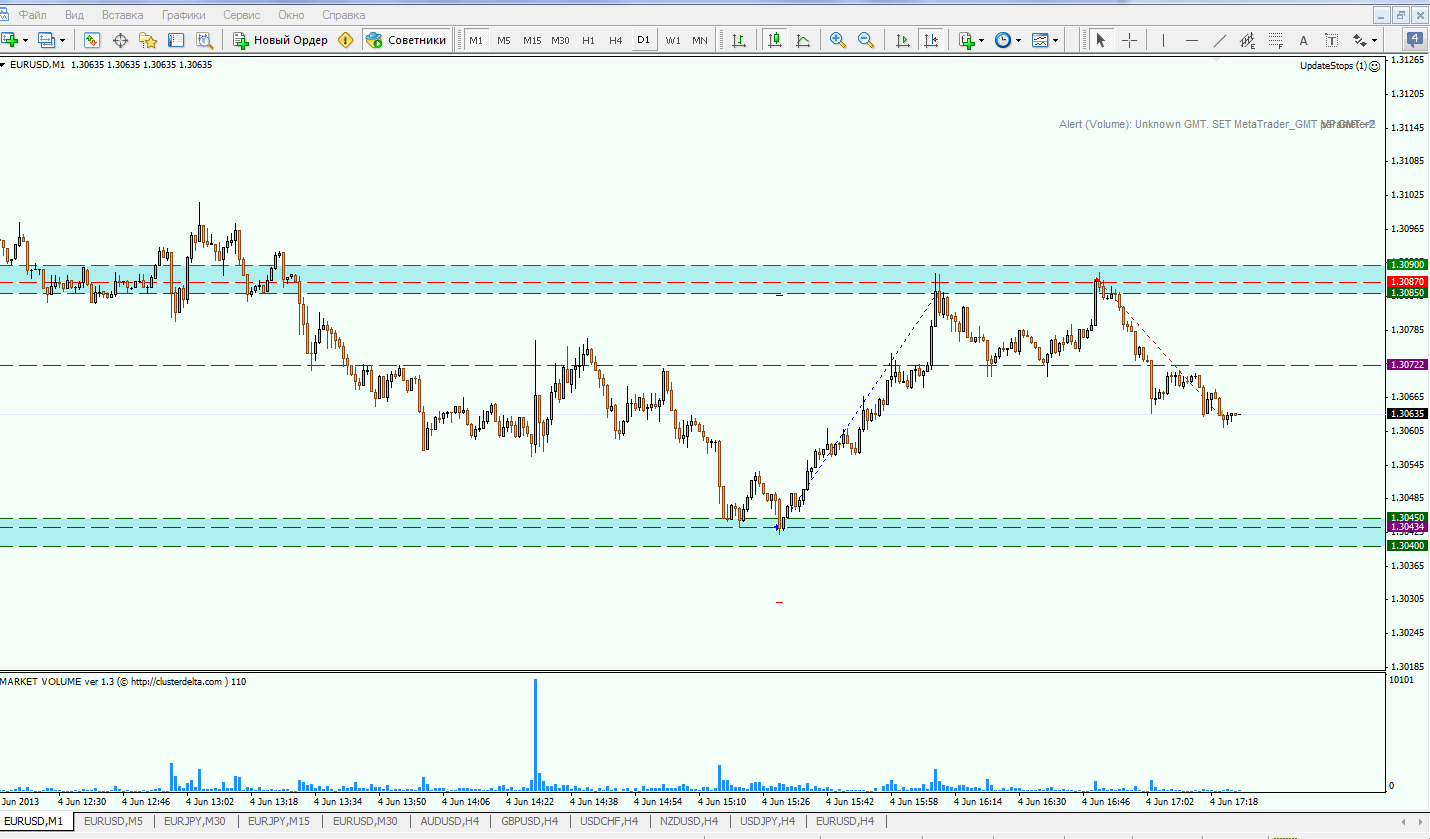
Task: Click the yellow diamond MetaEditor icon
Action: [346, 40]
